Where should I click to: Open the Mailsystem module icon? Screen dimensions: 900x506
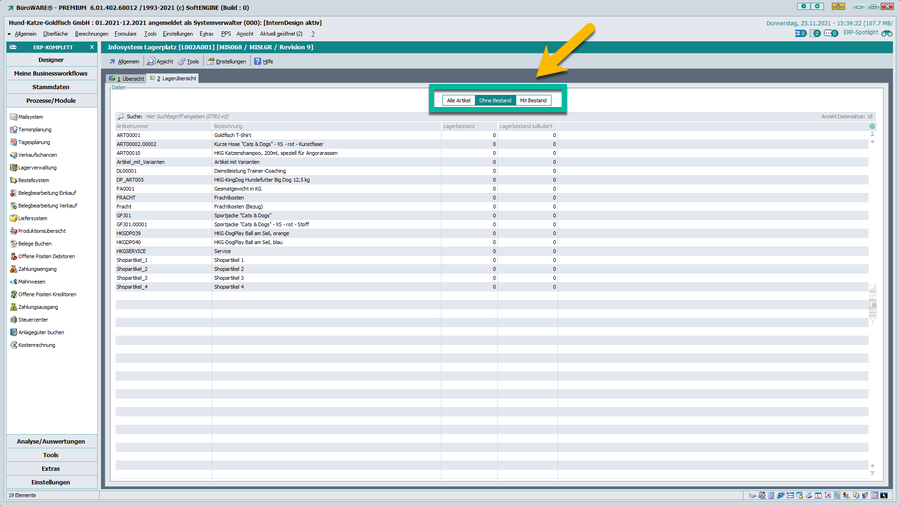tap(13, 117)
